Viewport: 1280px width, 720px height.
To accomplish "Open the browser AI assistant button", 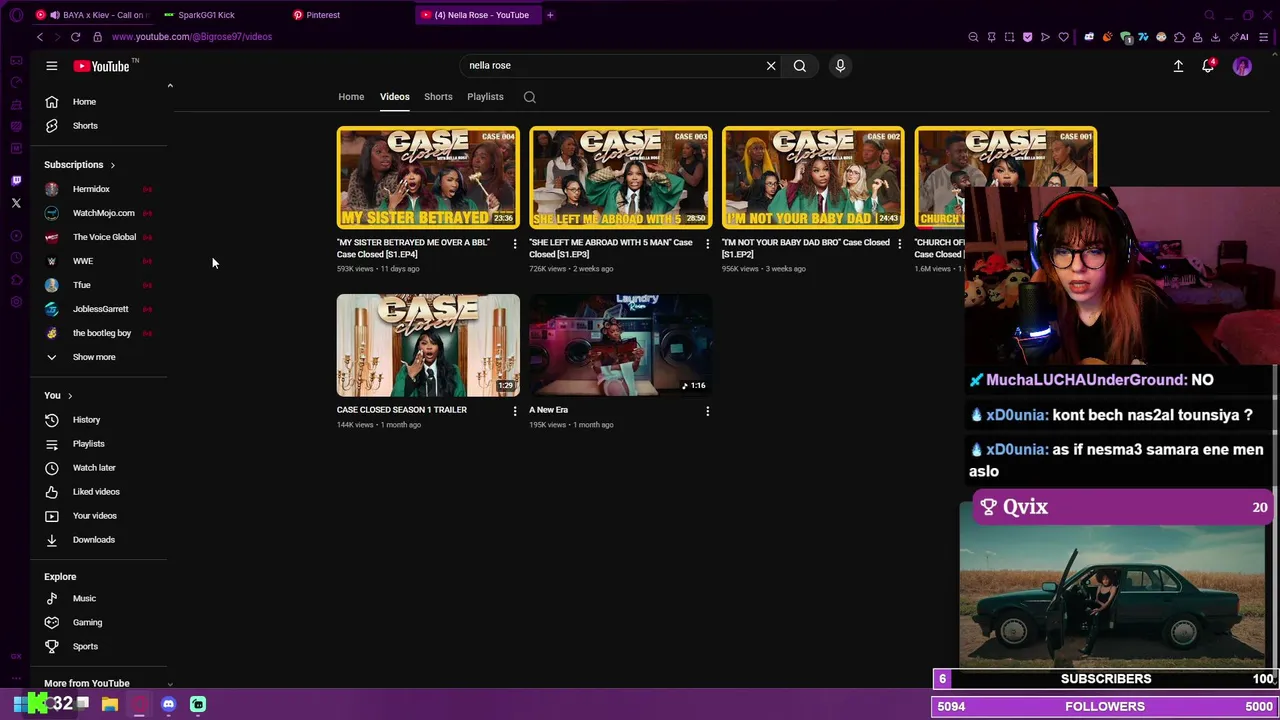I will point(1241,37).
